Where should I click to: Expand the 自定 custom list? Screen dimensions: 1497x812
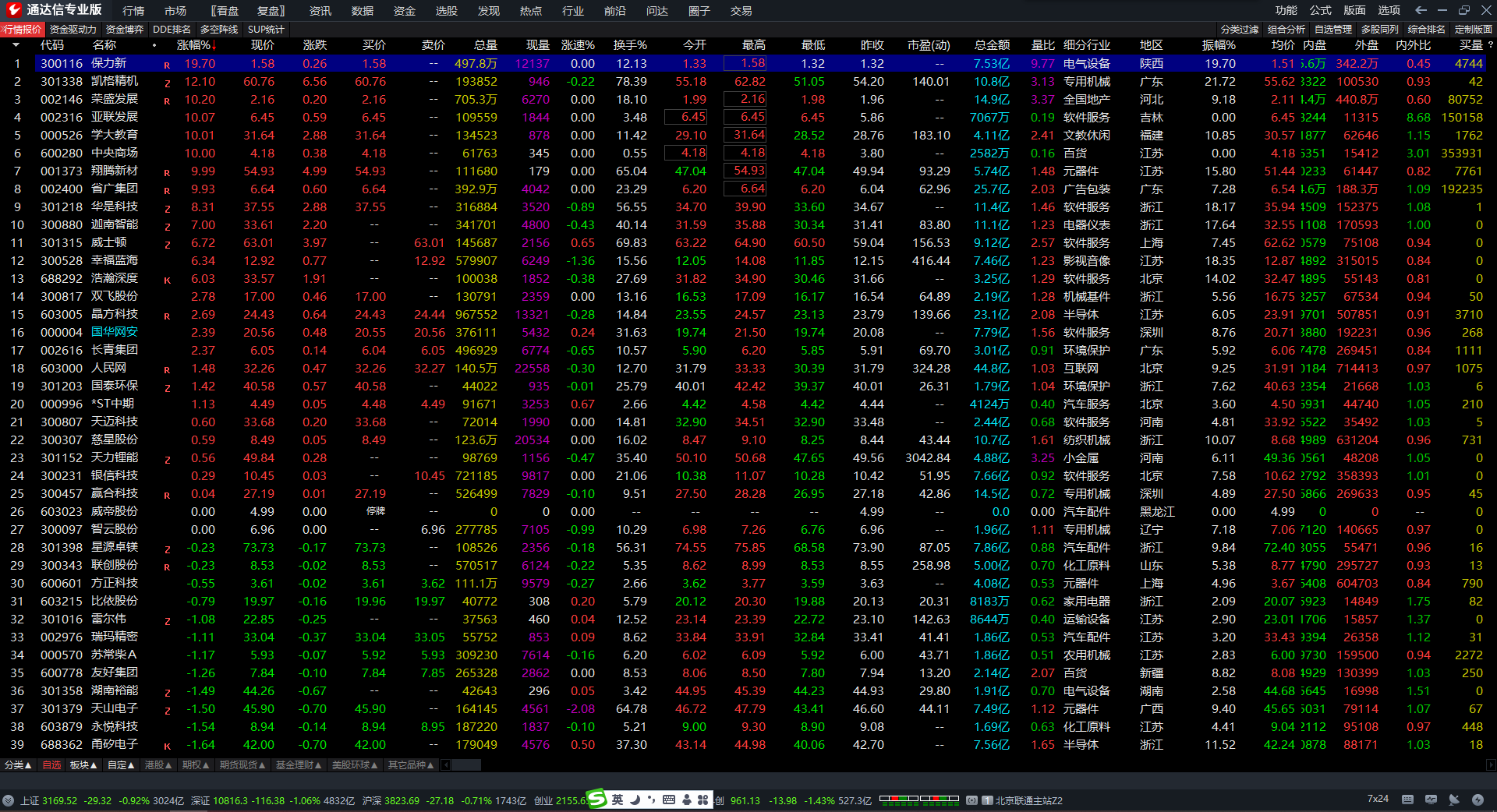pos(121,765)
